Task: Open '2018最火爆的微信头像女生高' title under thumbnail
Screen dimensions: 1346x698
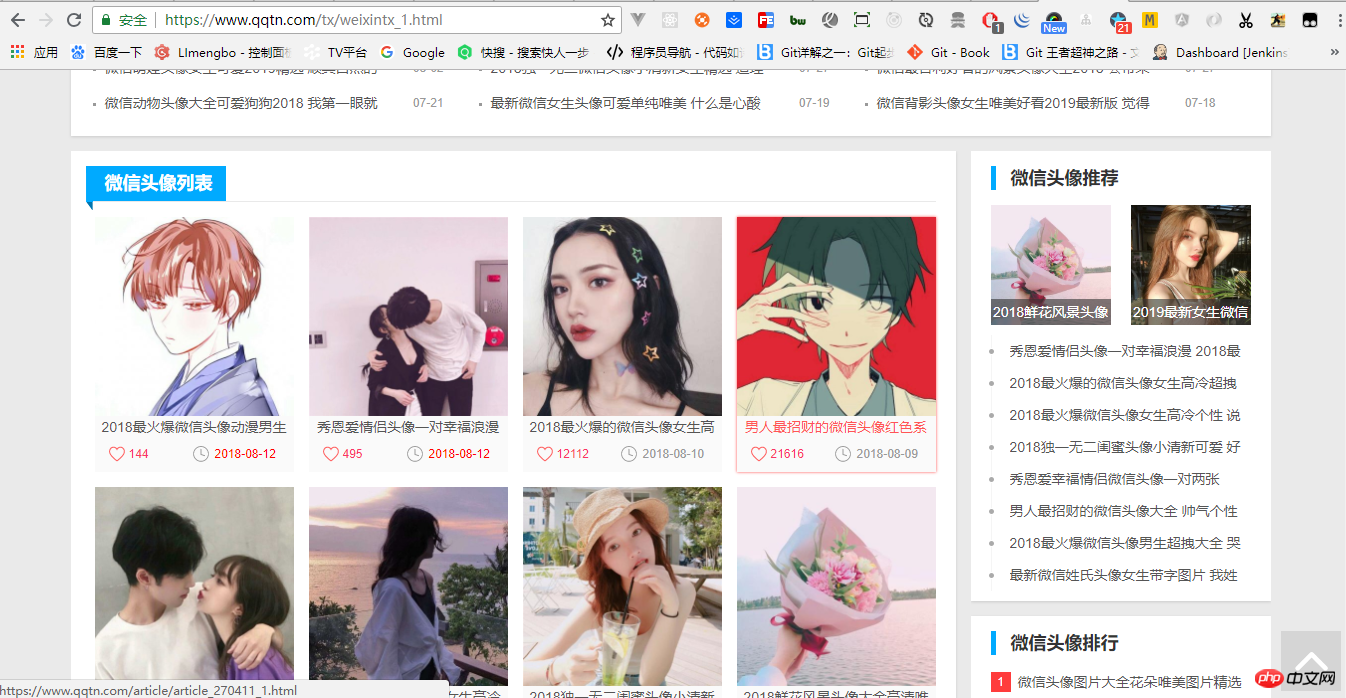Action: coord(622,427)
